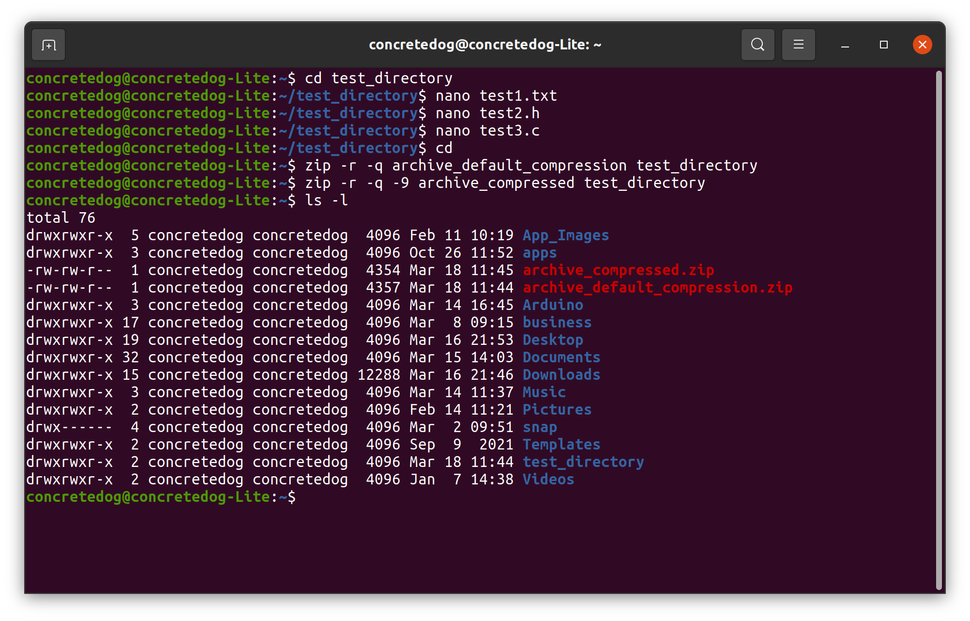The height and width of the screenshot is (621, 970).
Task: Select archive_compressed.zip in the file listing
Action: pyautogui.click(x=617, y=270)
